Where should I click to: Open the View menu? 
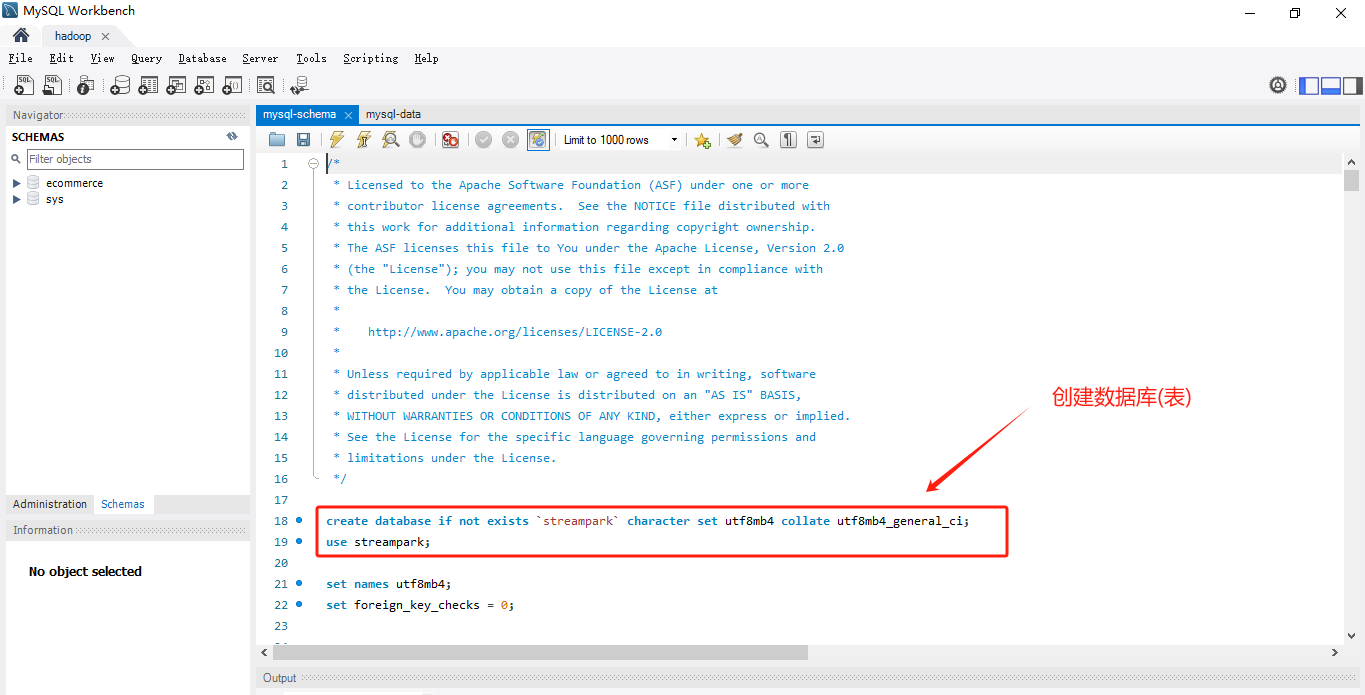(x=102, y=58)
